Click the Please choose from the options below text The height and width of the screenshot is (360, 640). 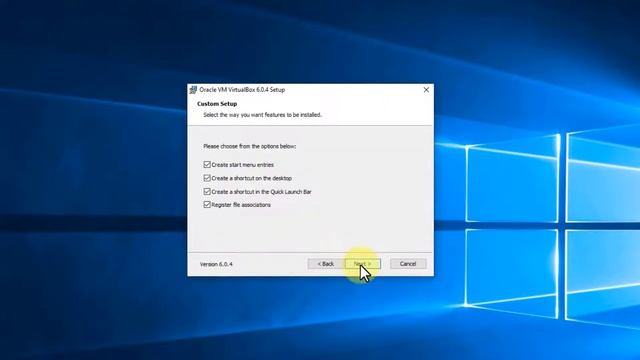pyautogui.click(x=250, y=146)
